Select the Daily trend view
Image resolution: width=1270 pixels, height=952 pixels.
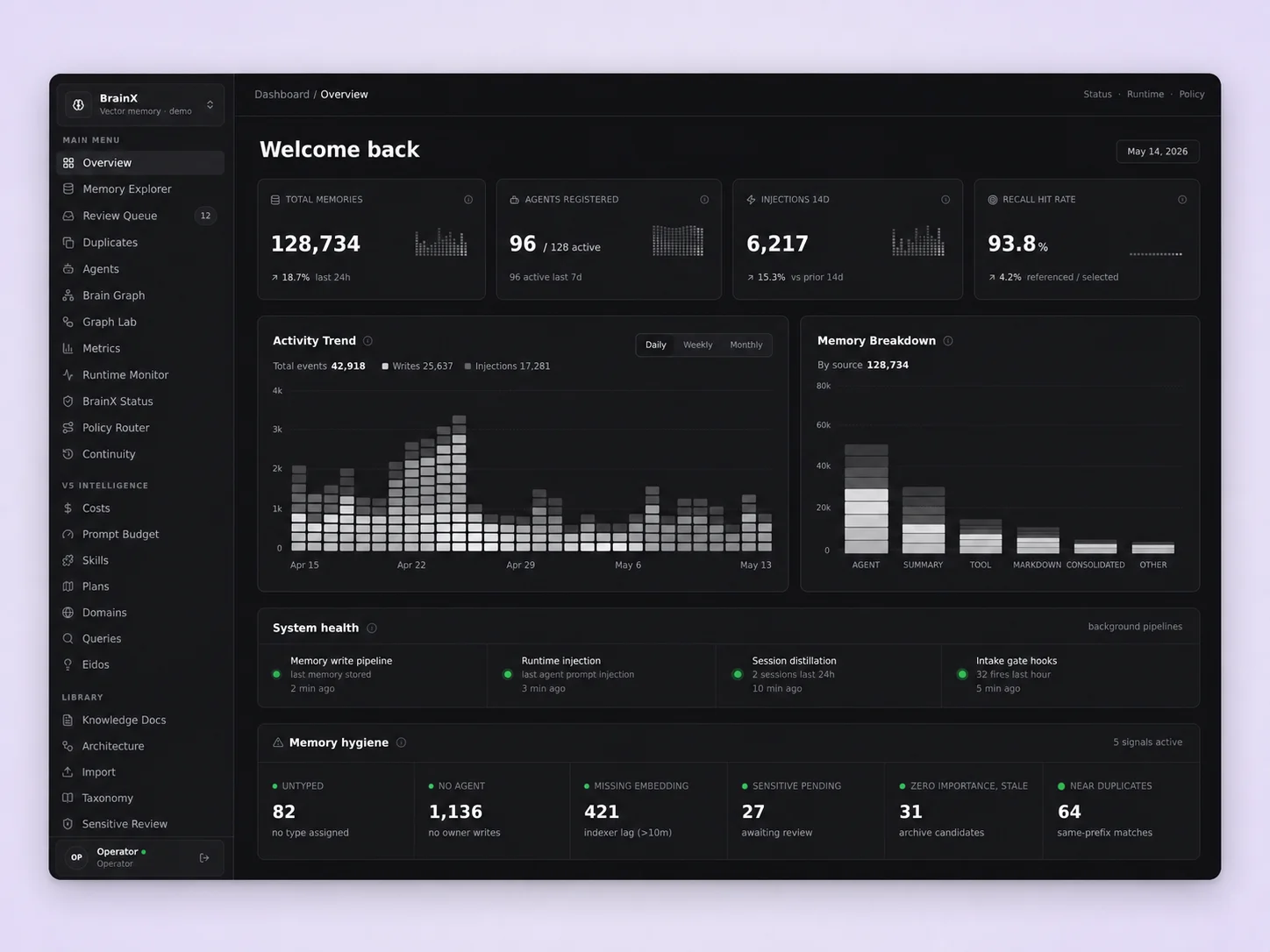coord(656,345)
